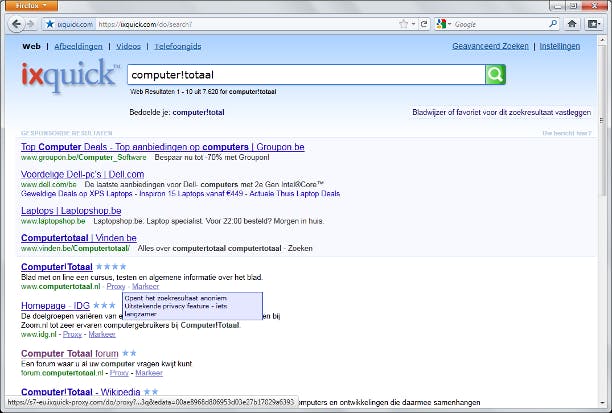This screenshot has width=612, height=413.
Task: Click the www.dell.com/be green URL text
Action: point(49,184)
